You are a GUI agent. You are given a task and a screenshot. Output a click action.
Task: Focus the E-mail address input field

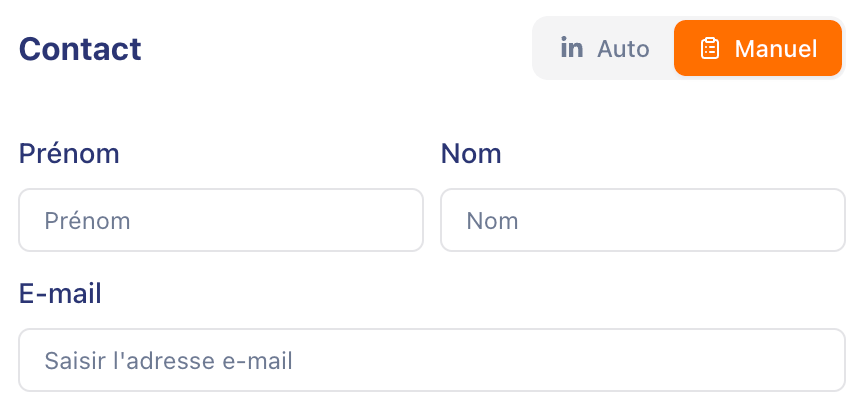432,360
